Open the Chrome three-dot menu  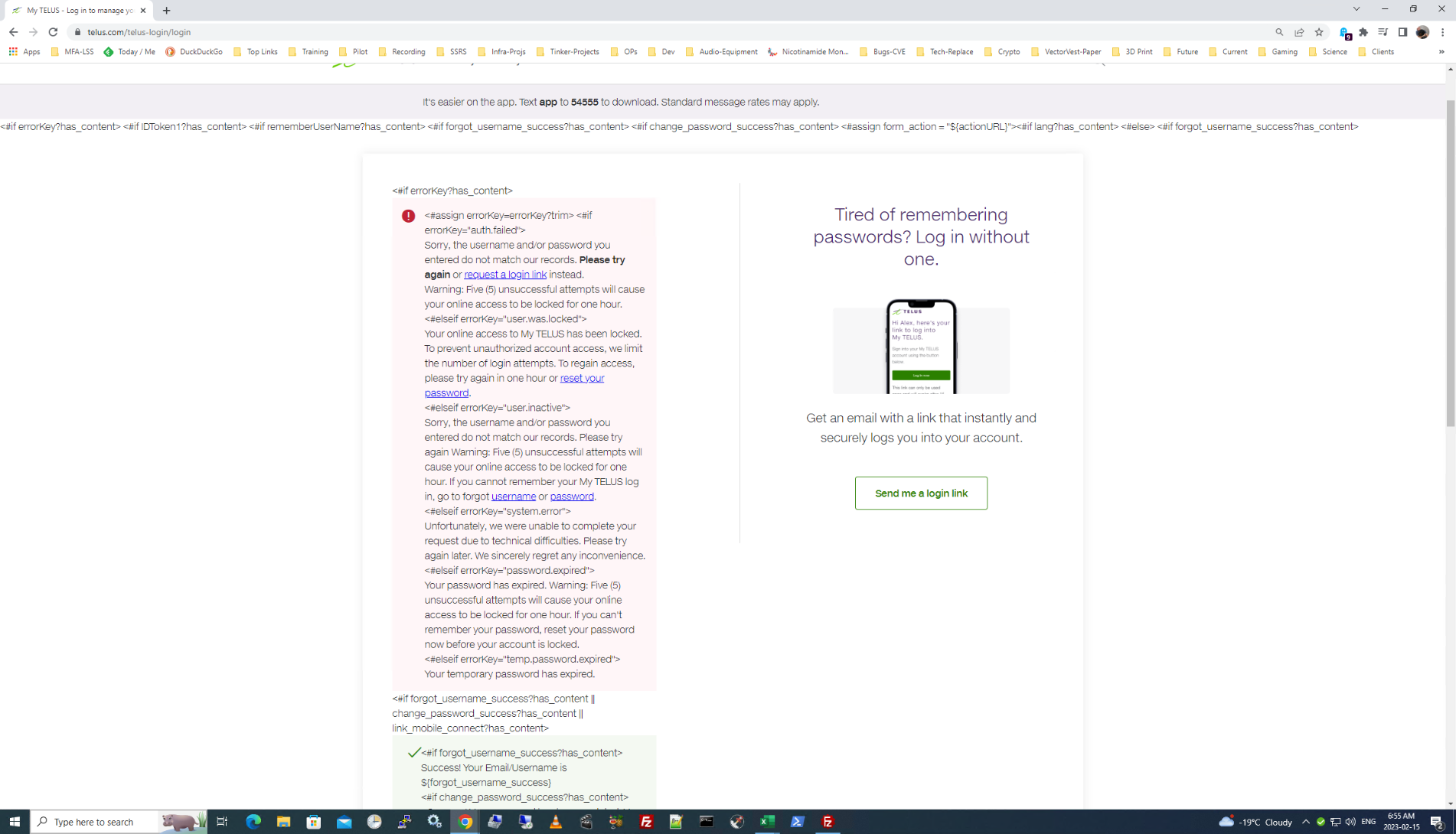[x=1442, y=32]
